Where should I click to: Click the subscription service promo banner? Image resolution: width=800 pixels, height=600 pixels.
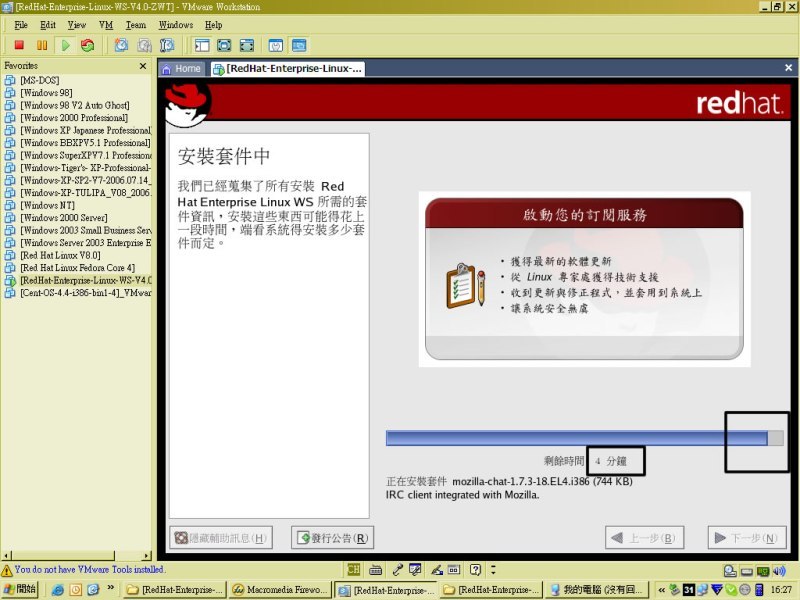(x=584, y=279)
